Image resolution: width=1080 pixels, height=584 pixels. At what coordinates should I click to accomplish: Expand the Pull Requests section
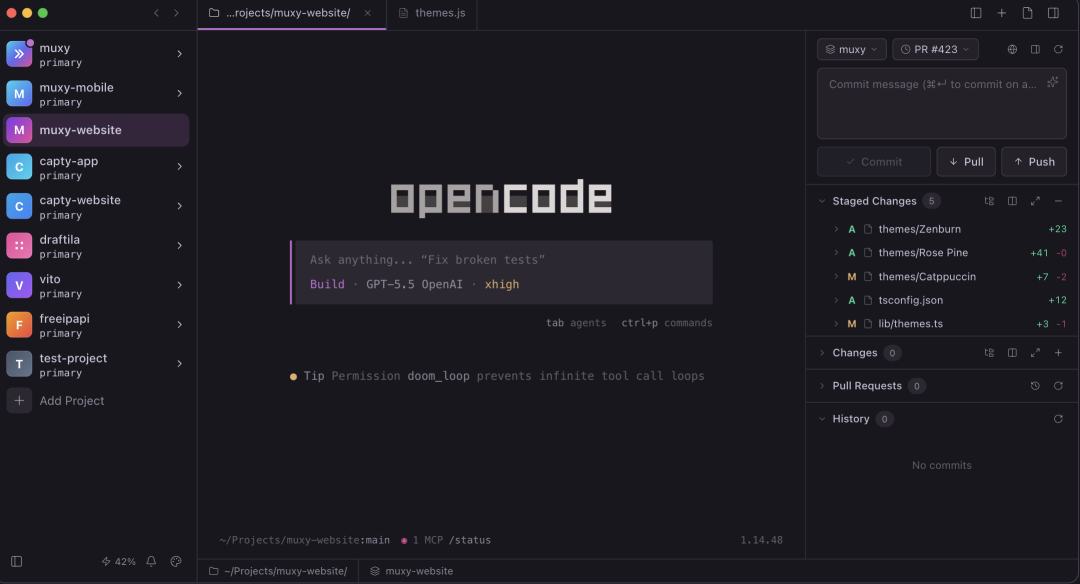click(x=822, y=386)
